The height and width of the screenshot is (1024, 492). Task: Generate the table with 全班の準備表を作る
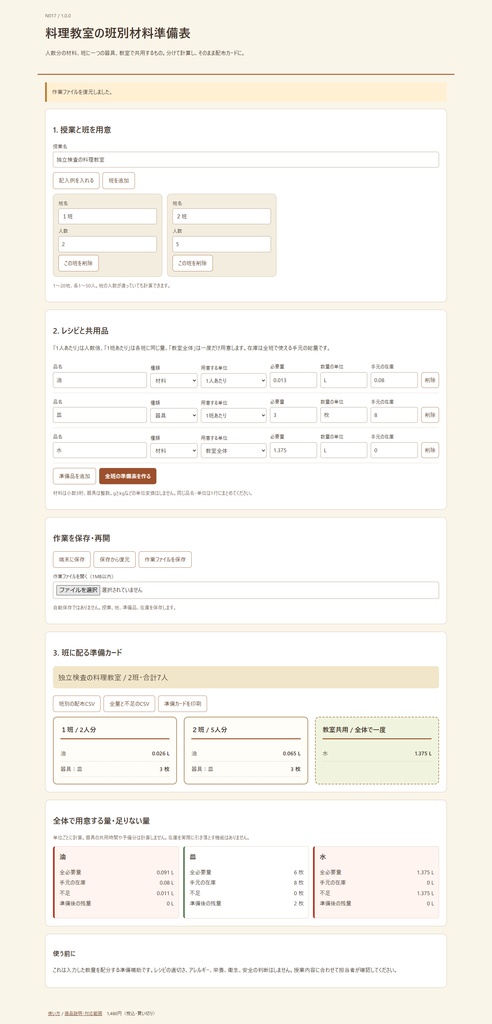[128, 475]
